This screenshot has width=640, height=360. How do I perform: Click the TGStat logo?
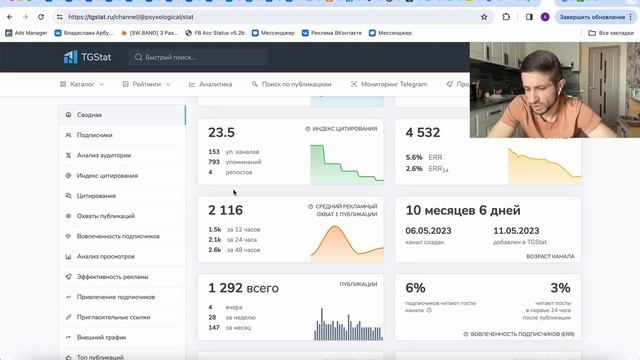[x=87, y=57]
